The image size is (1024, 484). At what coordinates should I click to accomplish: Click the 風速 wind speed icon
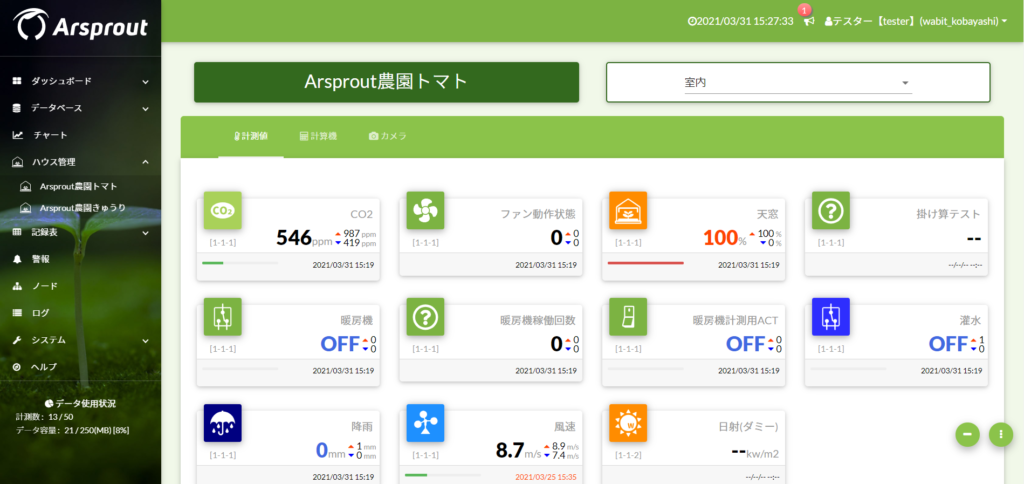pos(425,423)
